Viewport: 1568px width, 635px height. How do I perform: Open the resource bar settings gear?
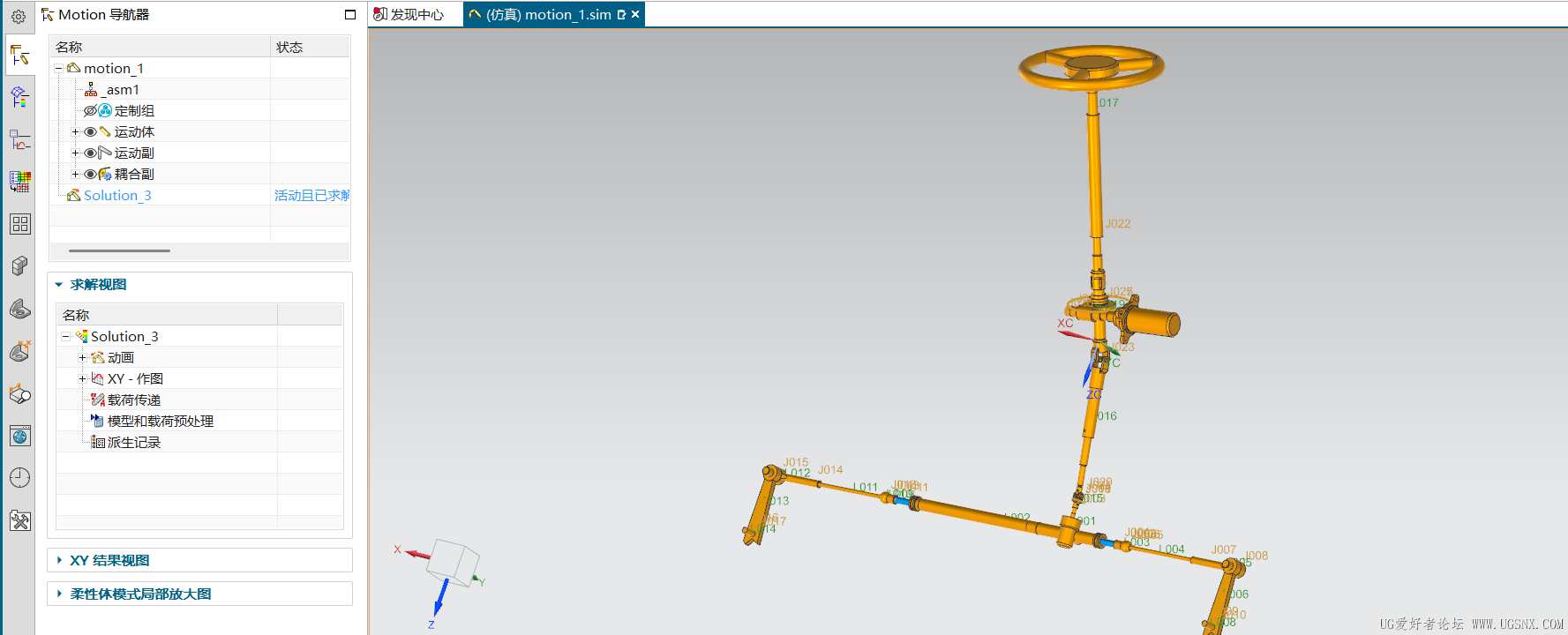pyautogui.click(x=19, y=16)
